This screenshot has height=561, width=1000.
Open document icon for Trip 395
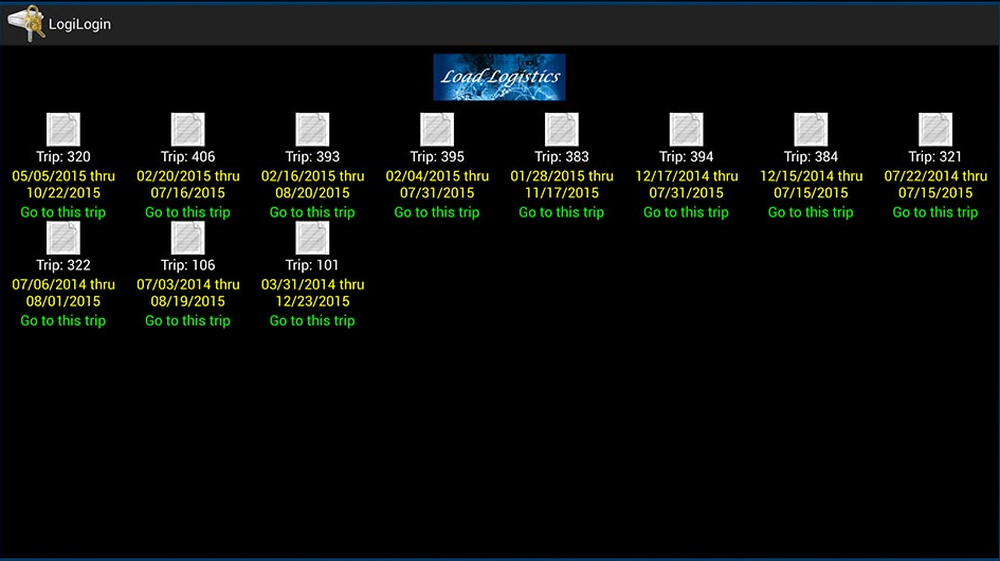tap(437, 129)
